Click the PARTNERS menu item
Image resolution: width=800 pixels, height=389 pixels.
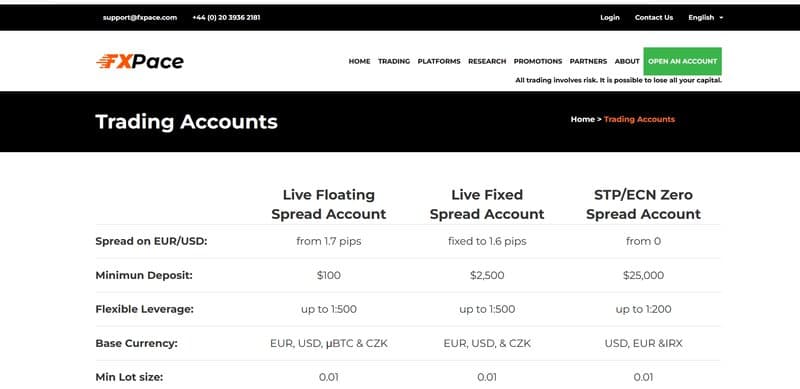(x=588, y=61)
